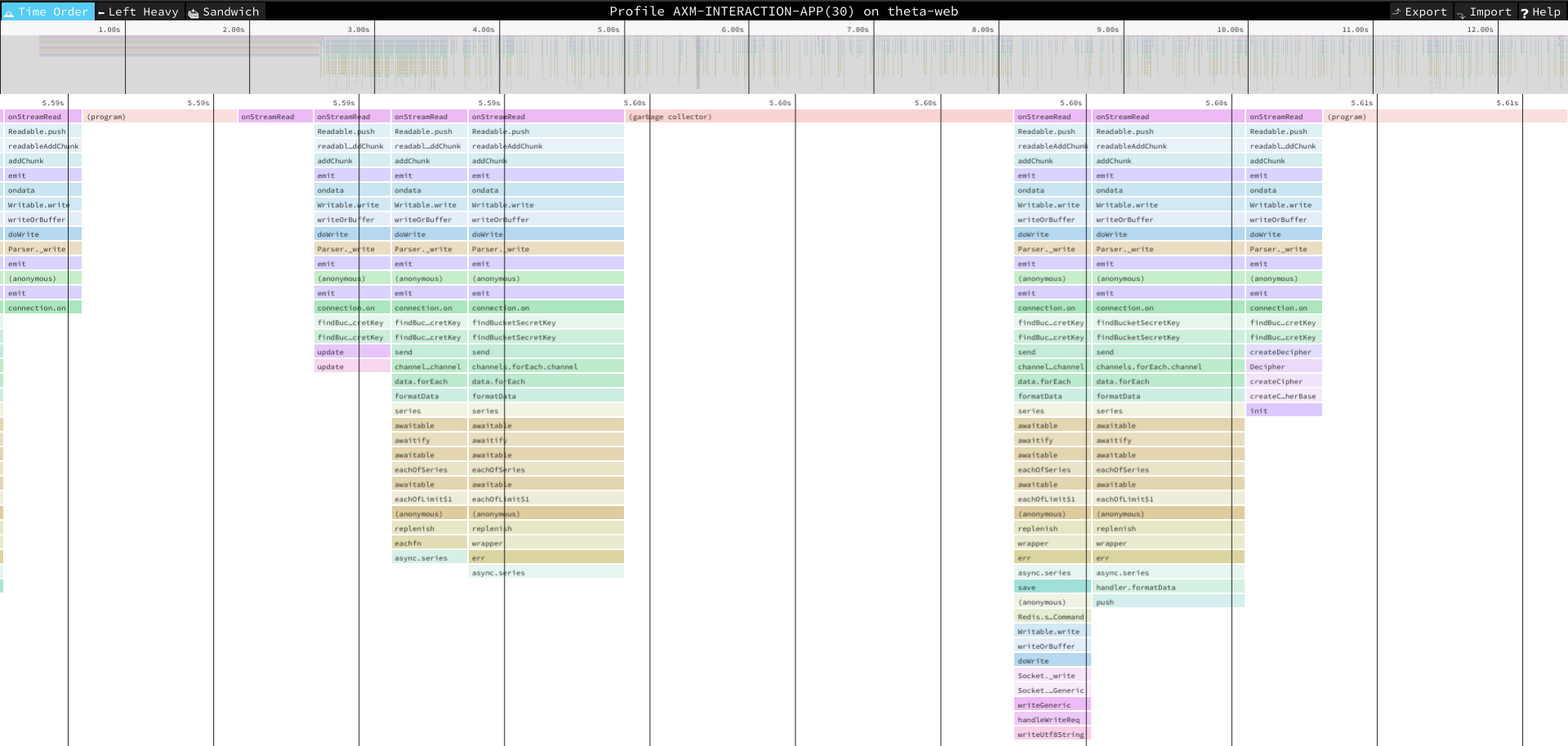The width and height of the screenshot is (1568, 746).
Task: Open the Sandwich view tab
Action: tap(224, 11)
